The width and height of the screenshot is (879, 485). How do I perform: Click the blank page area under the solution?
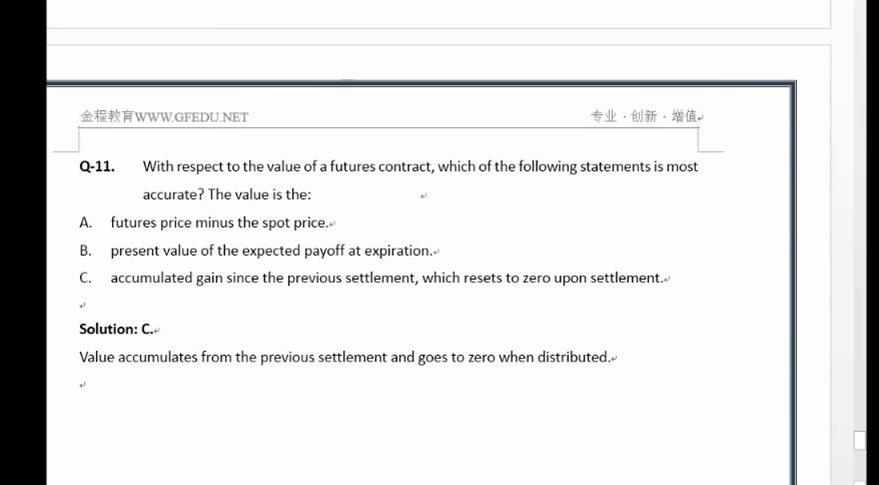click(420, 437)
